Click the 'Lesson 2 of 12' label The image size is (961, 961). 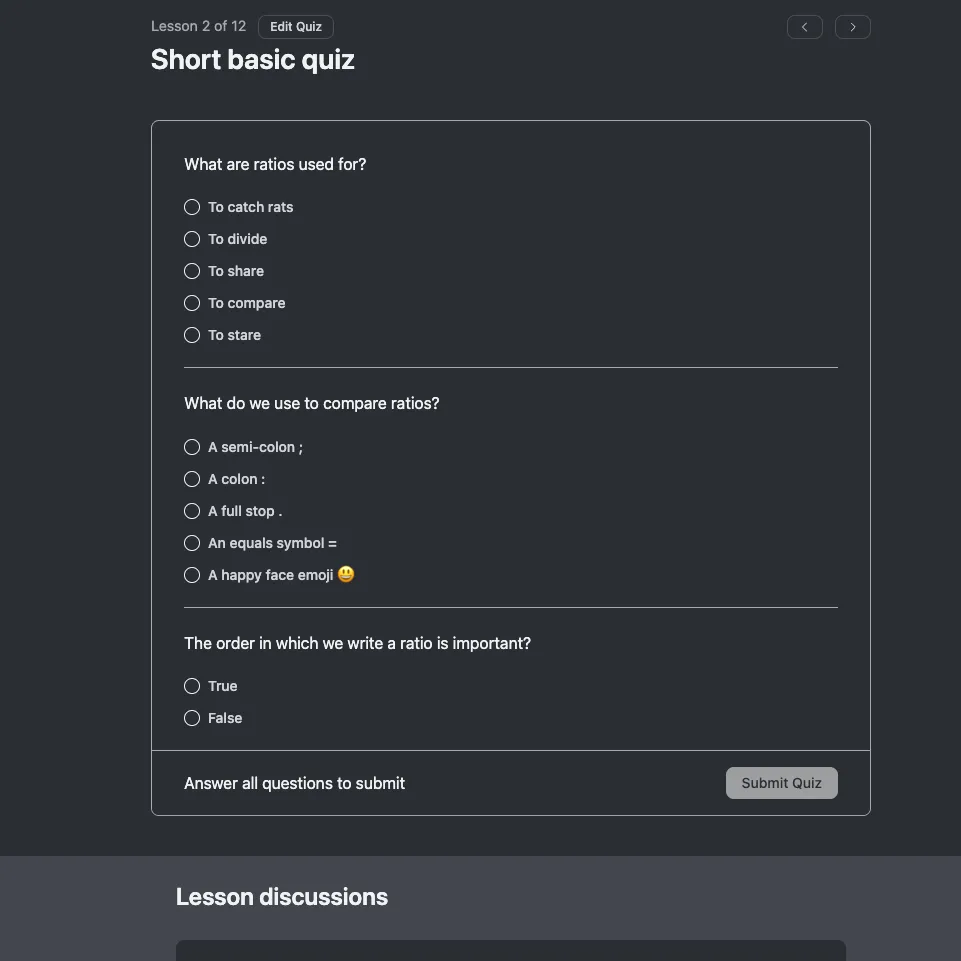pos(198,26)
